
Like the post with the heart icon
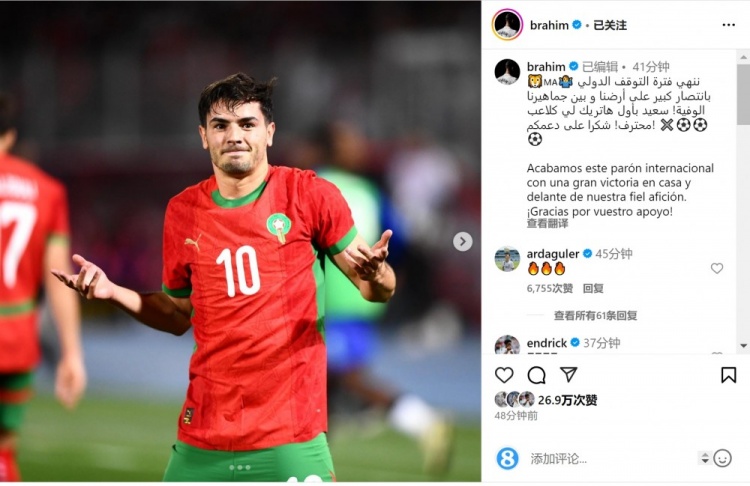pyautogui.click(x=504, y=375)
